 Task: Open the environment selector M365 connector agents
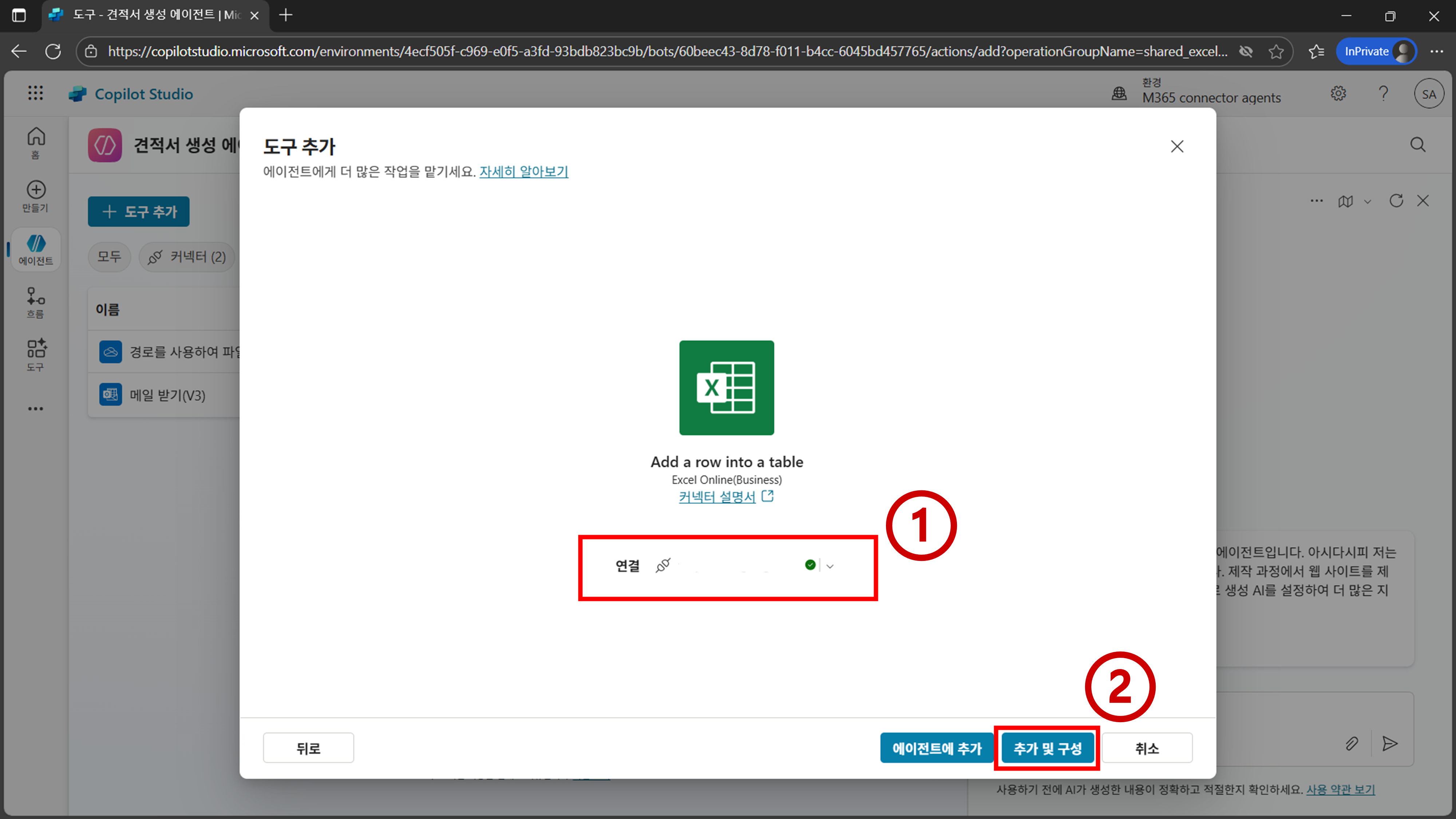point(1211,97)
